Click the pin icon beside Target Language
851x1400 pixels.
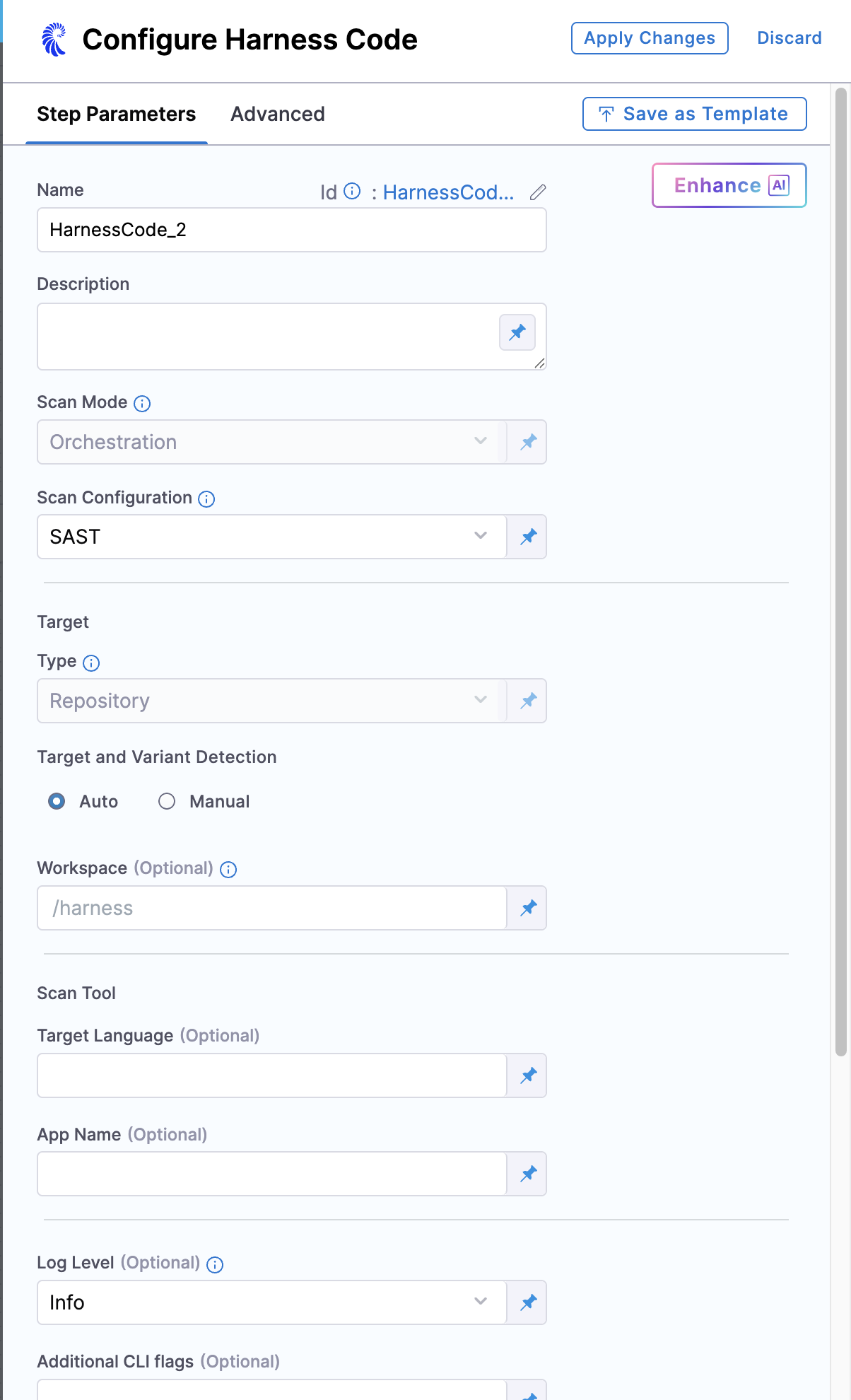528,1075
